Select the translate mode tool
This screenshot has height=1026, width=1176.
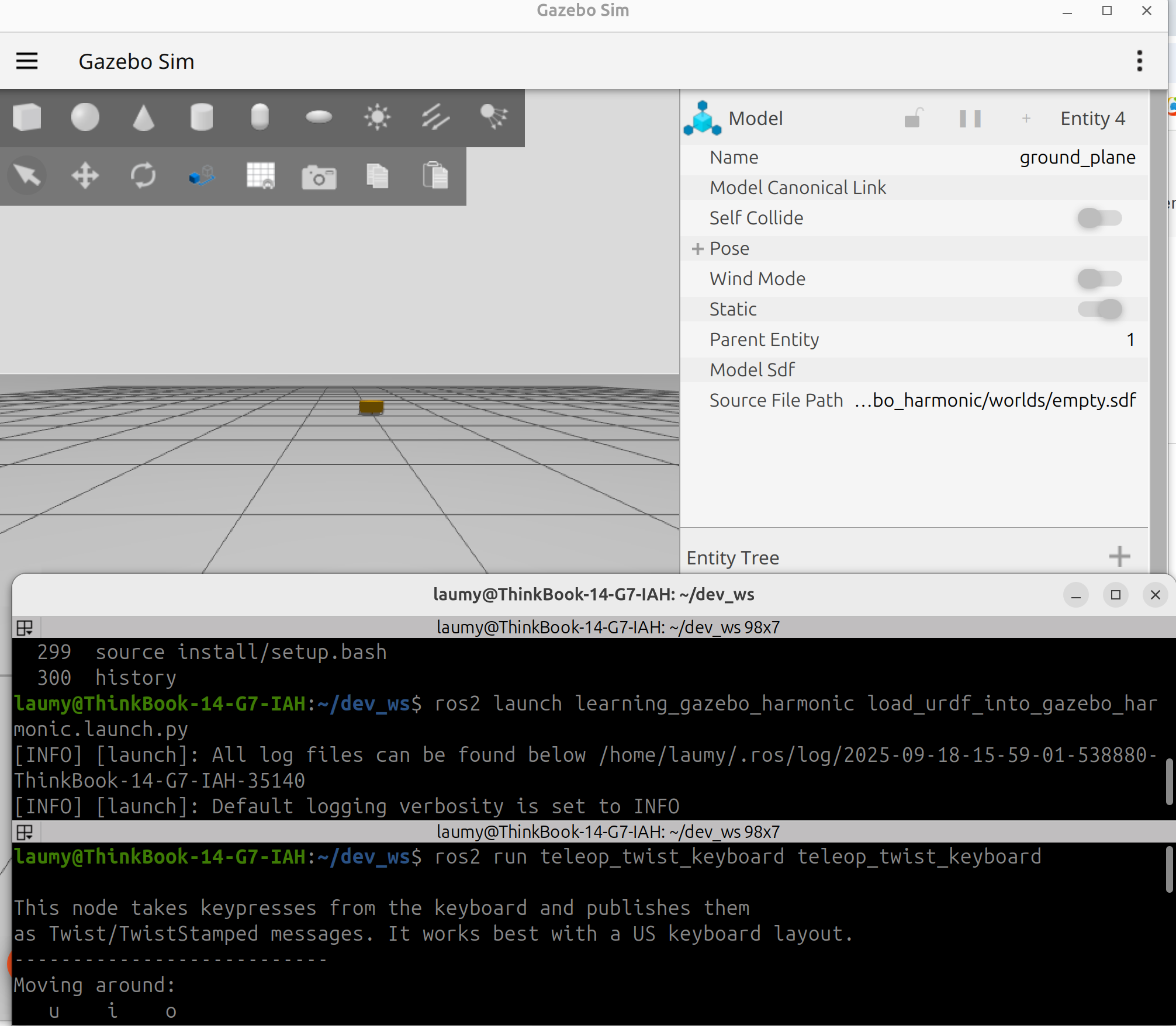[85, 176]
